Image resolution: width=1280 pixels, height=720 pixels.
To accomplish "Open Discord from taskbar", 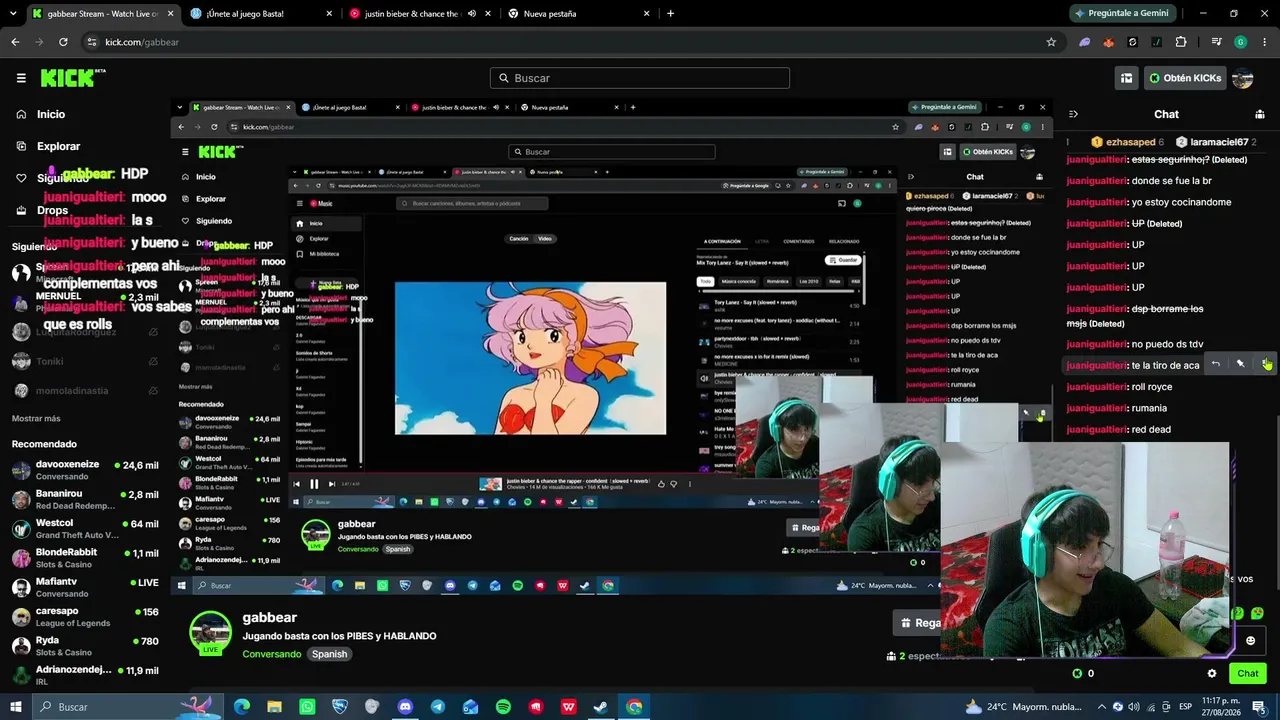I will coord(405,707).
